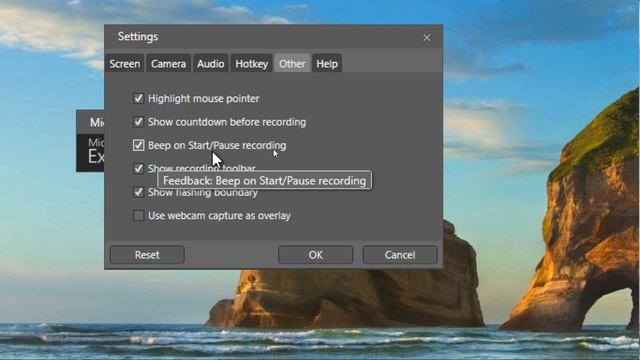Image resolution: width=640 pixels, height=360 pixels.
Task: Click the Cancel button
Action: click(x=400, y=255)
